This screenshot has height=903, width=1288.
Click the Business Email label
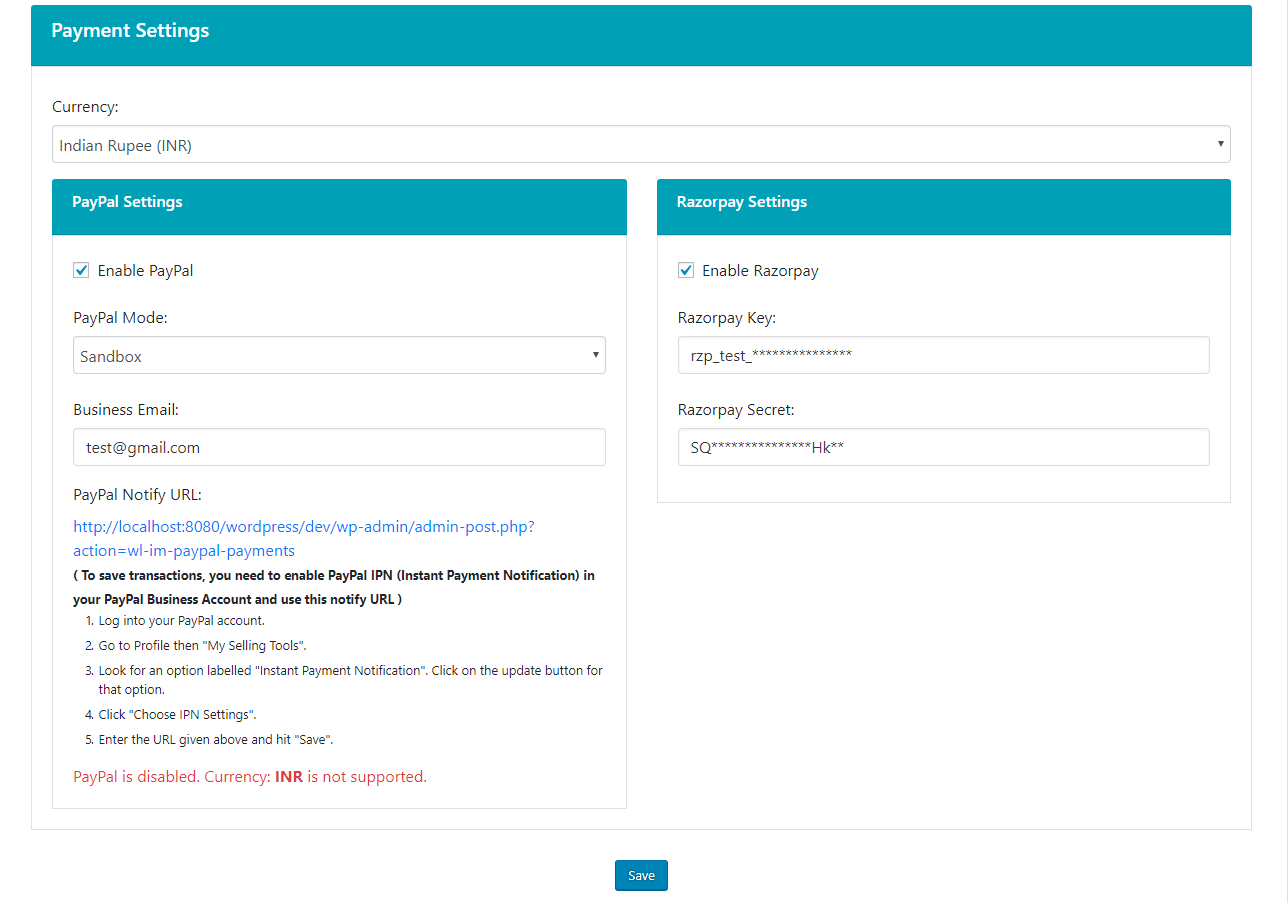pos(126,410)
